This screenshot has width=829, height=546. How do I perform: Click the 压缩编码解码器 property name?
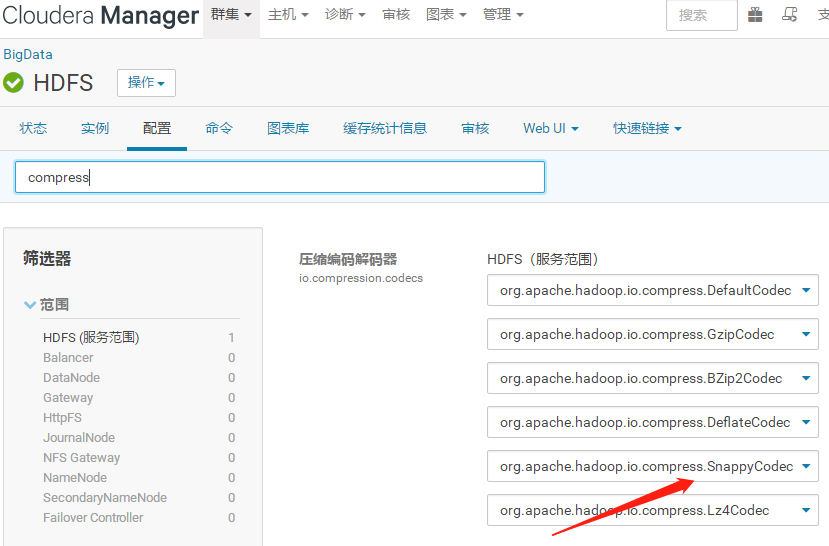pos(348,260)
